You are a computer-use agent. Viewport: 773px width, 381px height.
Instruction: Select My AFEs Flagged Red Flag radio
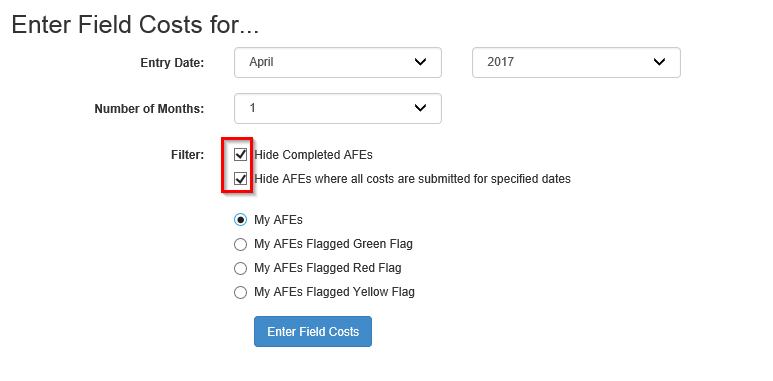point(240,268)
